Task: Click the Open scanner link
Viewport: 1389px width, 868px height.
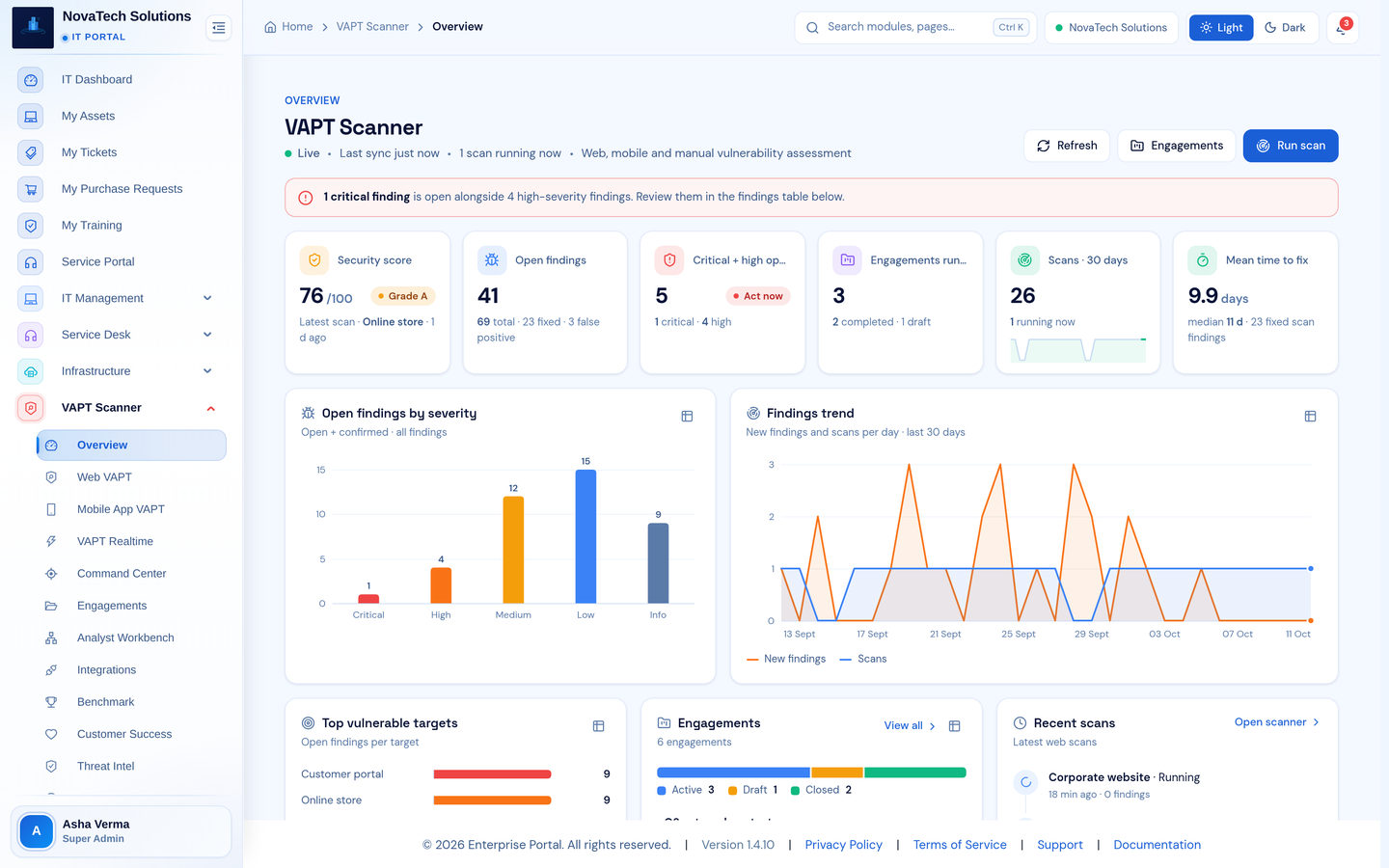Action: pyautogui.click(x=1277, y=722)
